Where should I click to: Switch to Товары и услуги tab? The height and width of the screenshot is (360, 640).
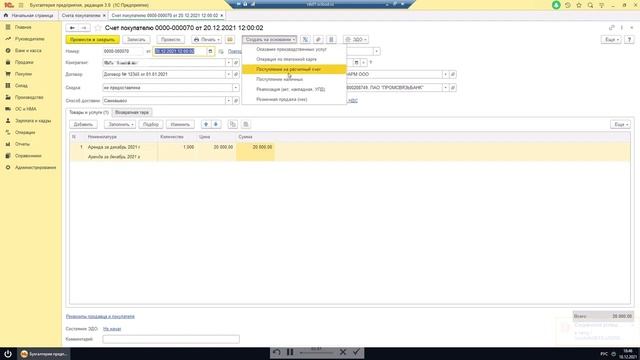point(89,112)
